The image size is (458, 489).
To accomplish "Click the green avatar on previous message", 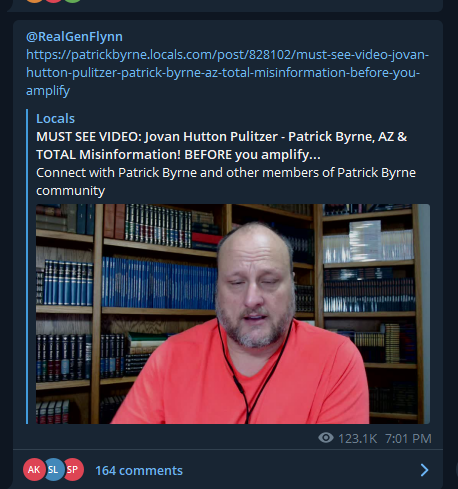I will pos(73,1).
